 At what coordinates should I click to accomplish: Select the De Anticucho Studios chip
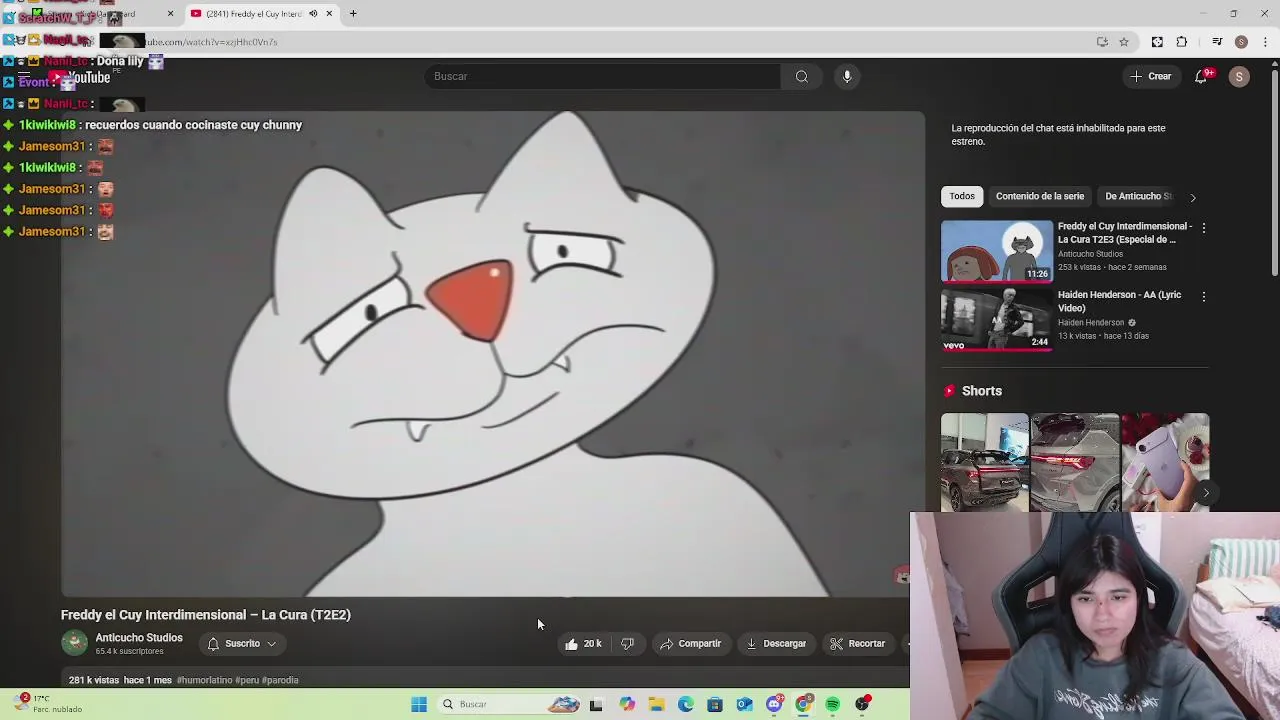1138,196
